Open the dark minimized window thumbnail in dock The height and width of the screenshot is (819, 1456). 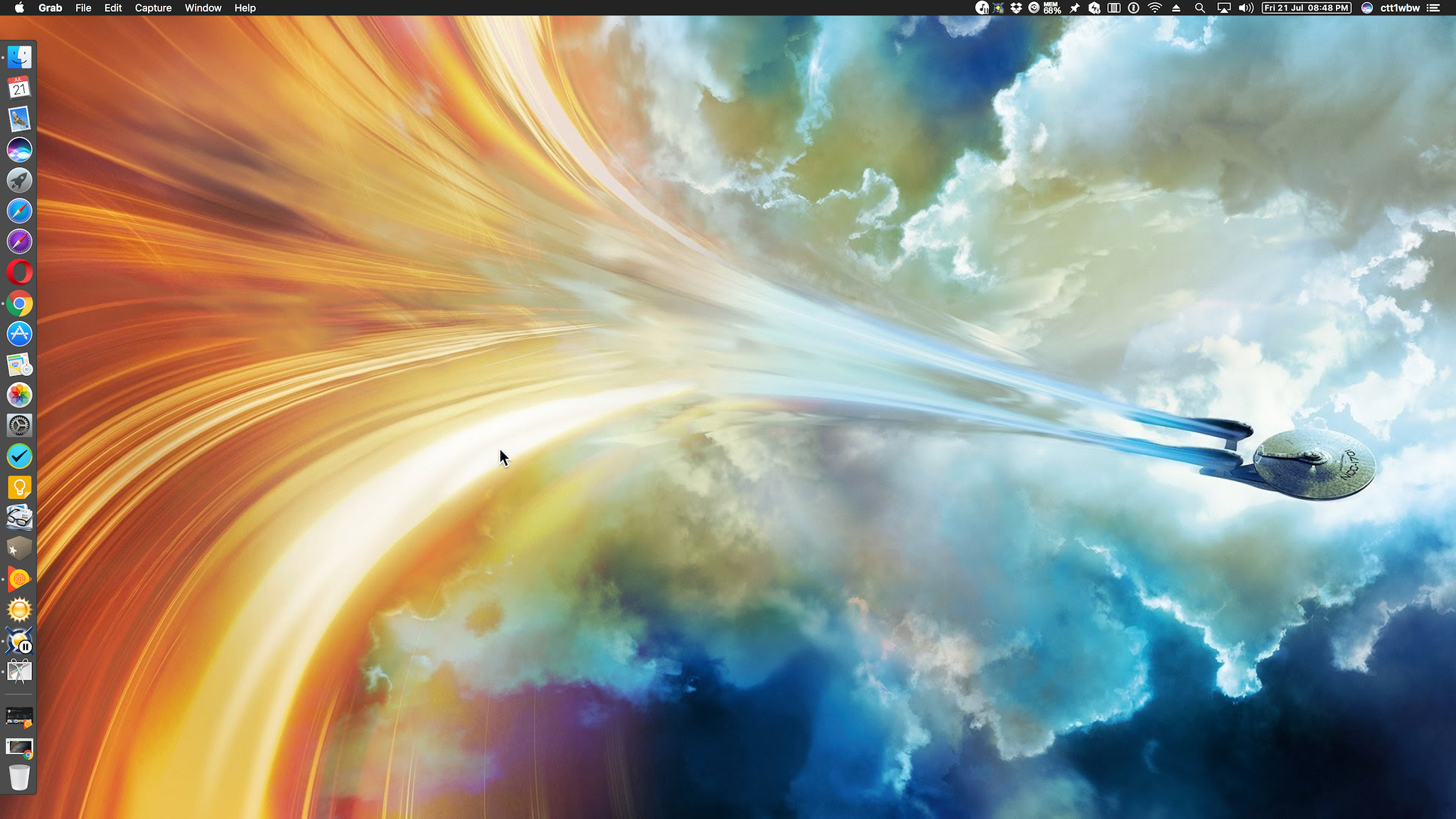pos(19,717)
